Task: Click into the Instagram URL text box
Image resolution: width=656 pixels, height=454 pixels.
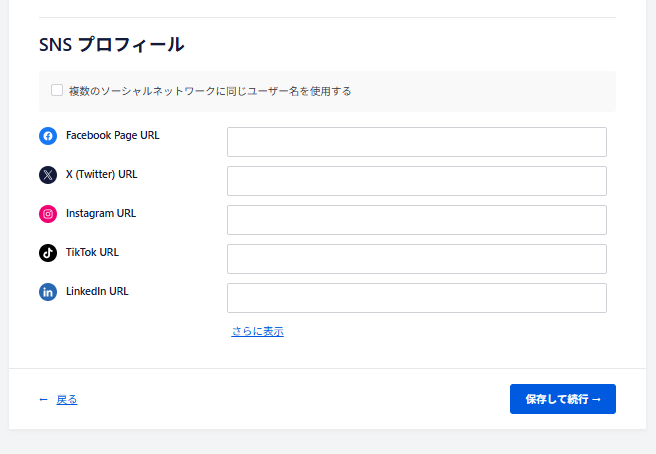Action: [x=416, y=220]
